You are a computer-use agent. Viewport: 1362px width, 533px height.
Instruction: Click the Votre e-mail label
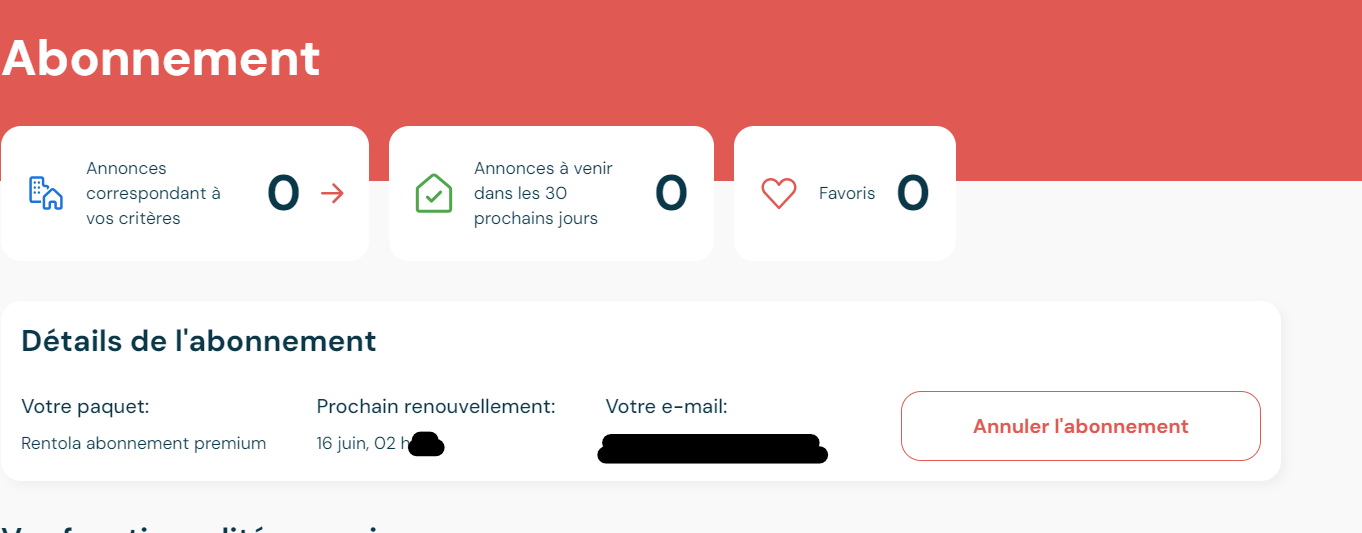coord(666,407)
